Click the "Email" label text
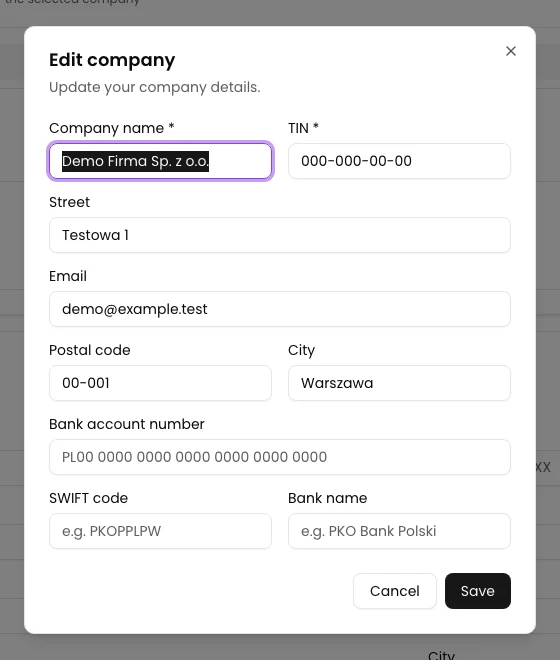 tap(68, 276)
